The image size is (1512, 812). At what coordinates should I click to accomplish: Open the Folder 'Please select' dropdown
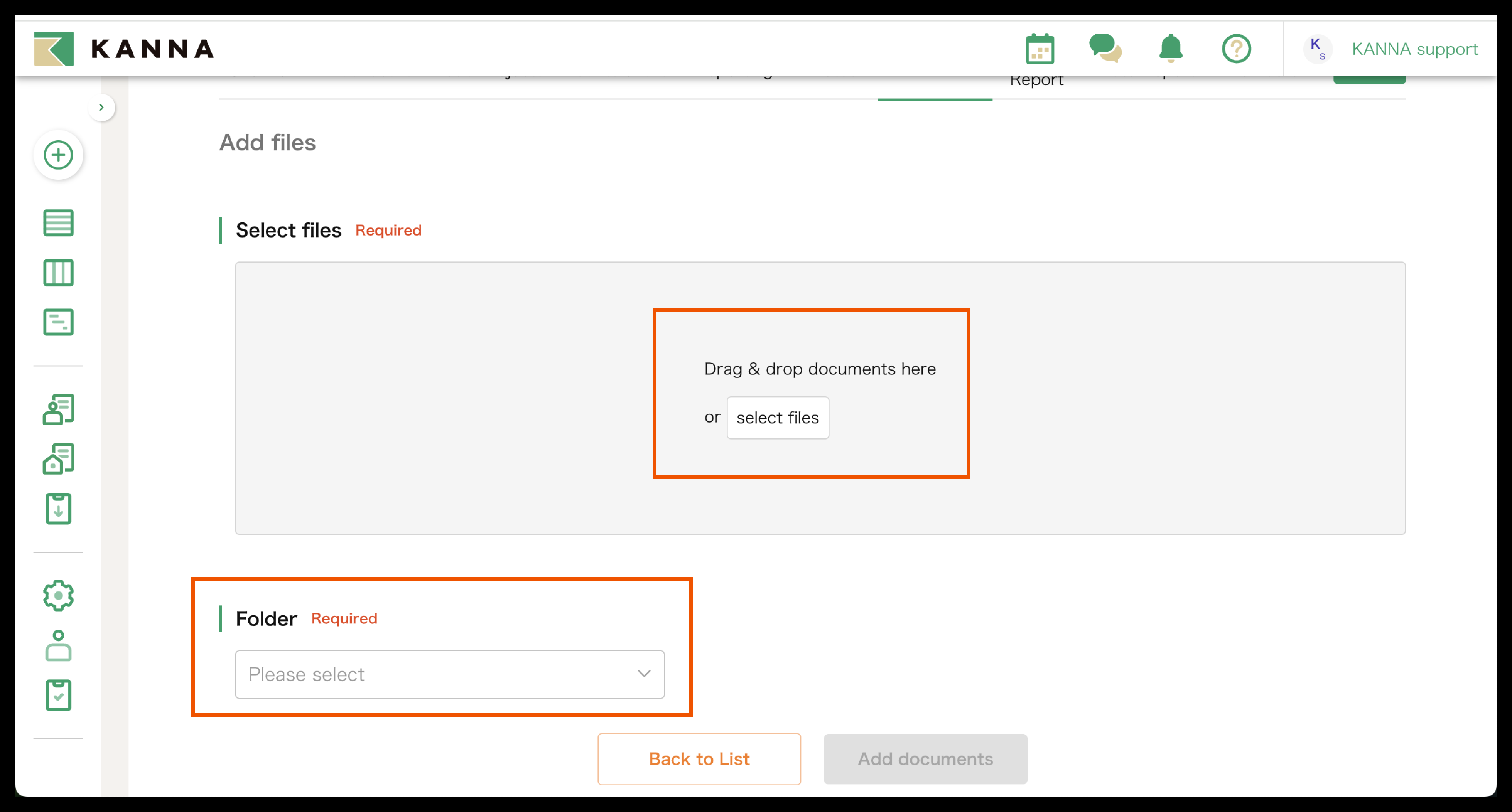coord(450,674)
